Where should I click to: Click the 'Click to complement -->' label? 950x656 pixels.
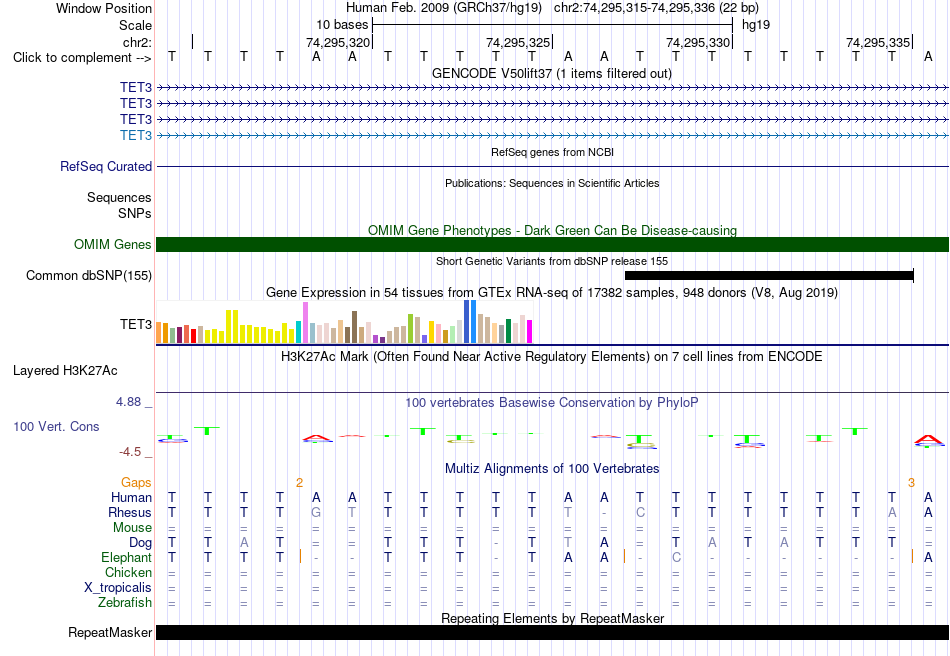(82, 58)
